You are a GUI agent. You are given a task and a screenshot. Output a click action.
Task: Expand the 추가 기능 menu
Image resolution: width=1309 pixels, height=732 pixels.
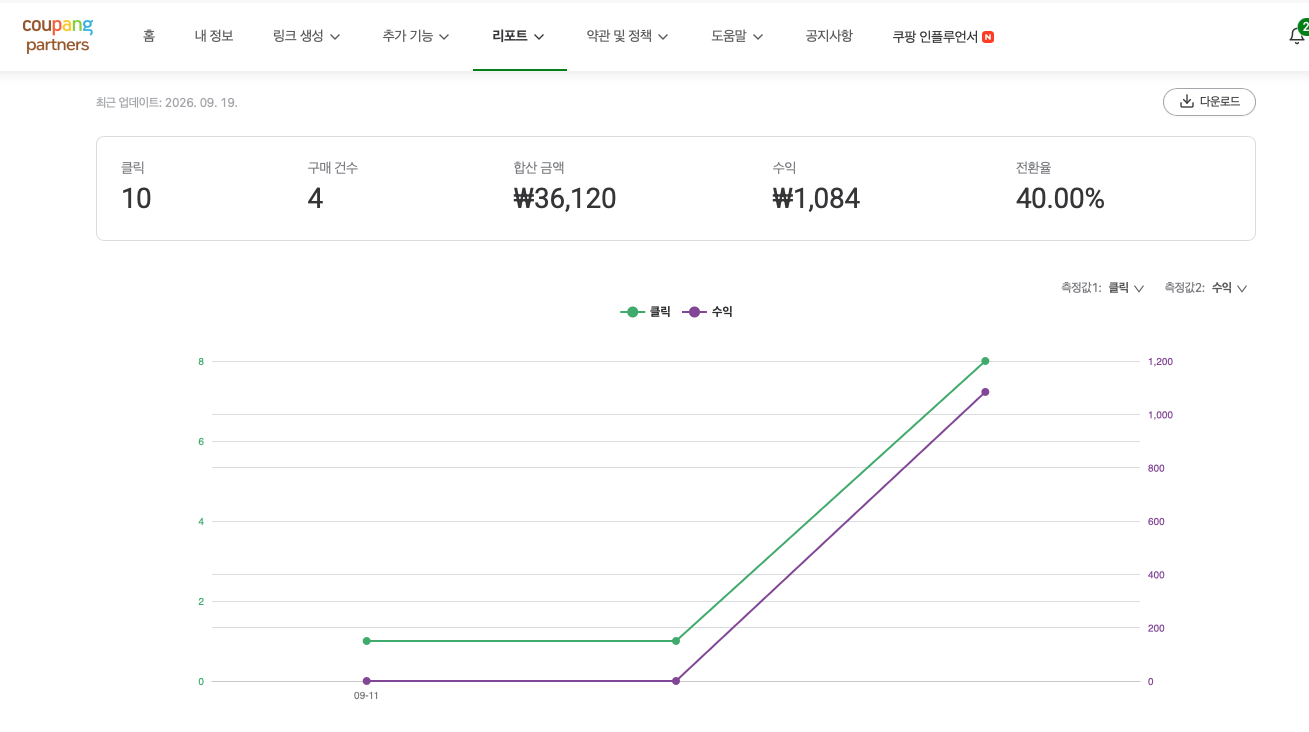pyautogui.click(x=416, y=36)
